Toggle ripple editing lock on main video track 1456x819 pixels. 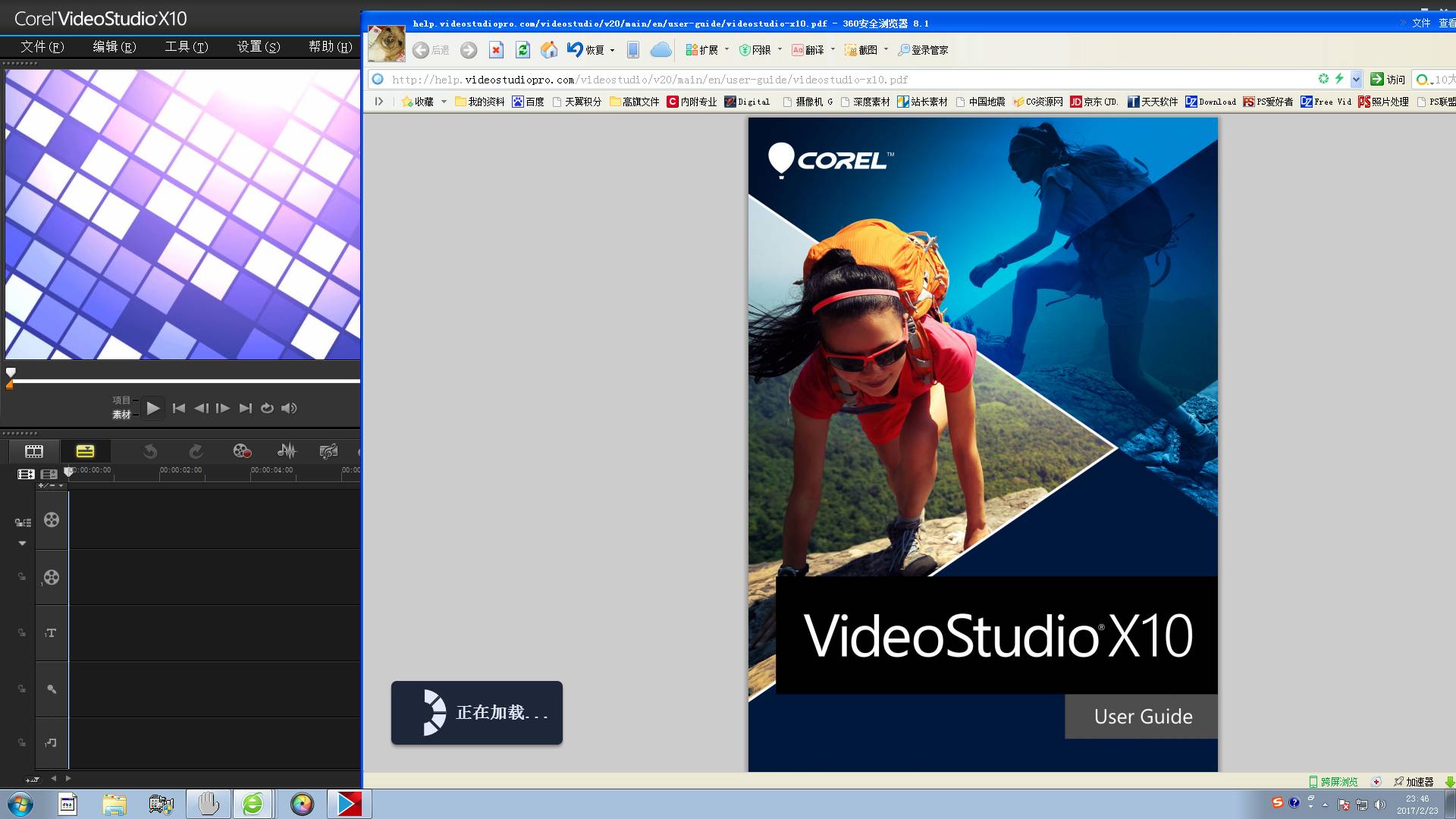click(23, 522)
